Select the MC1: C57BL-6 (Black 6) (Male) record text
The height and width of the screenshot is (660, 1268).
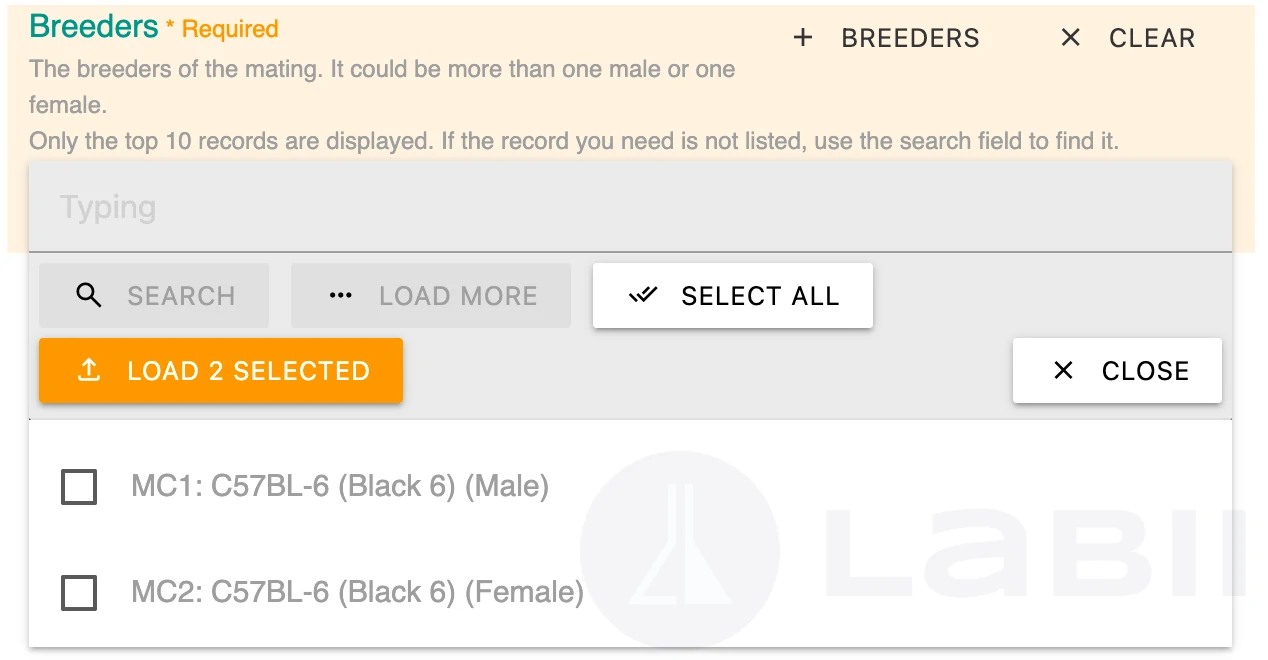tap(340, 487)
